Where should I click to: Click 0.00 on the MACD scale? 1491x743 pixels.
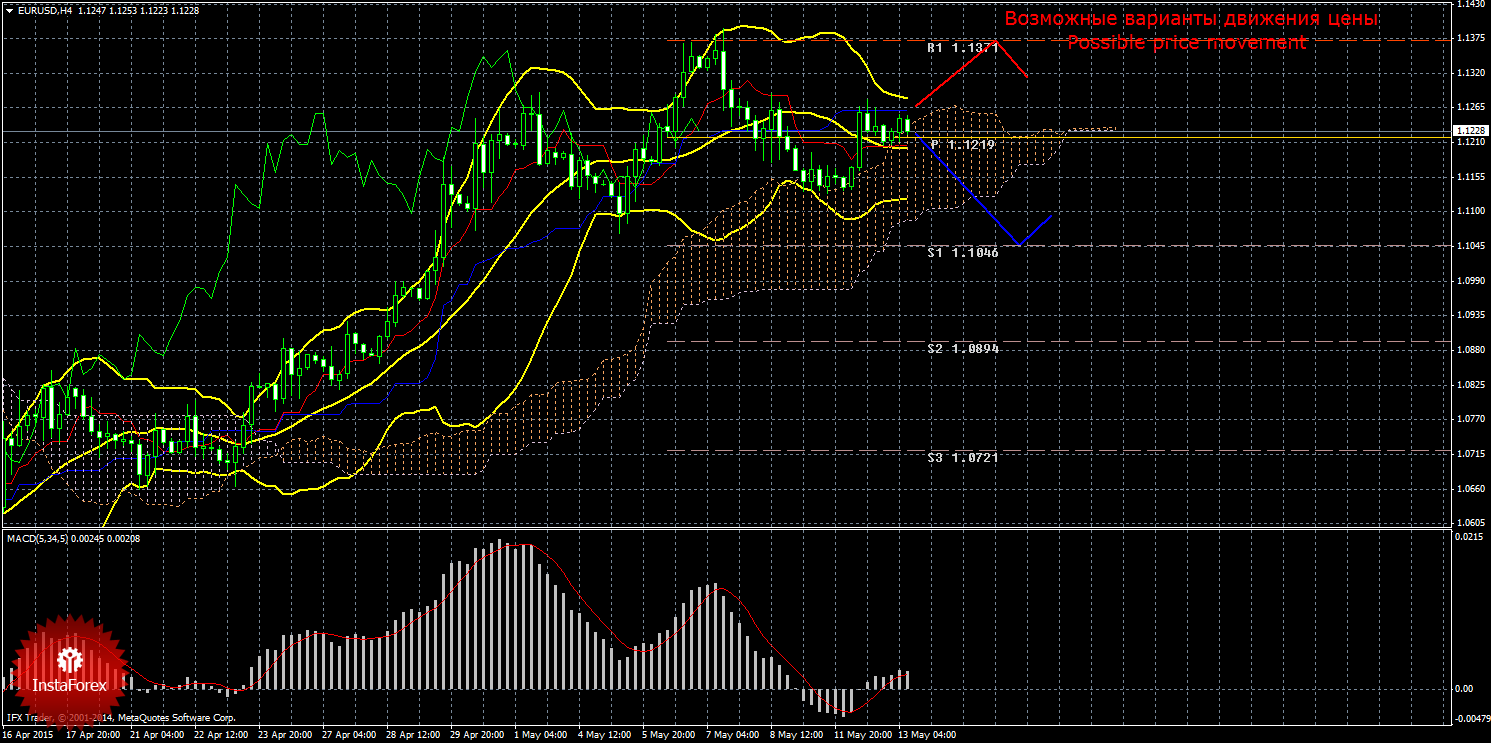[x=1464, y=689]
